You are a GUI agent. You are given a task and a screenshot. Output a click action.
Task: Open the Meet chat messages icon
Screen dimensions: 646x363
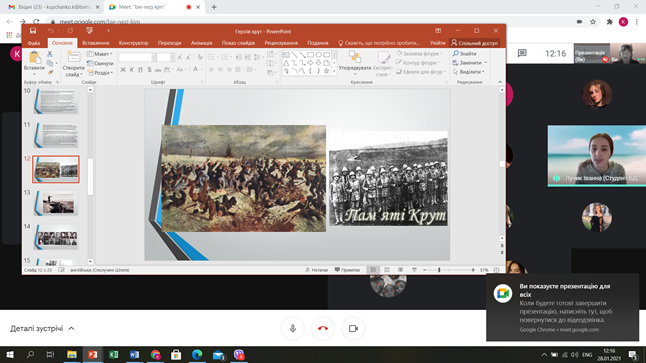click(522, 54)
